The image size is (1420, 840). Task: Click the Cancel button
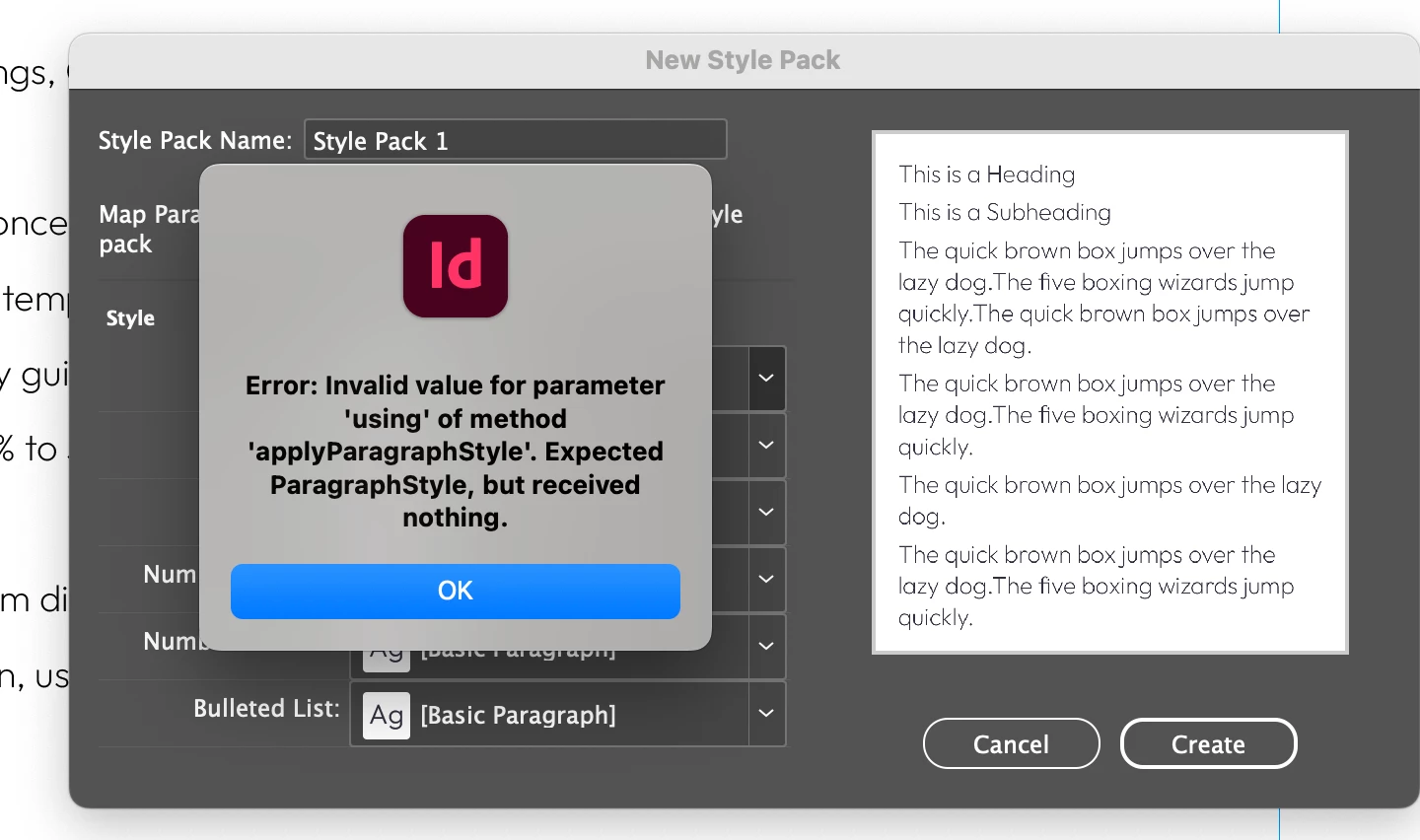[1011, 743]
